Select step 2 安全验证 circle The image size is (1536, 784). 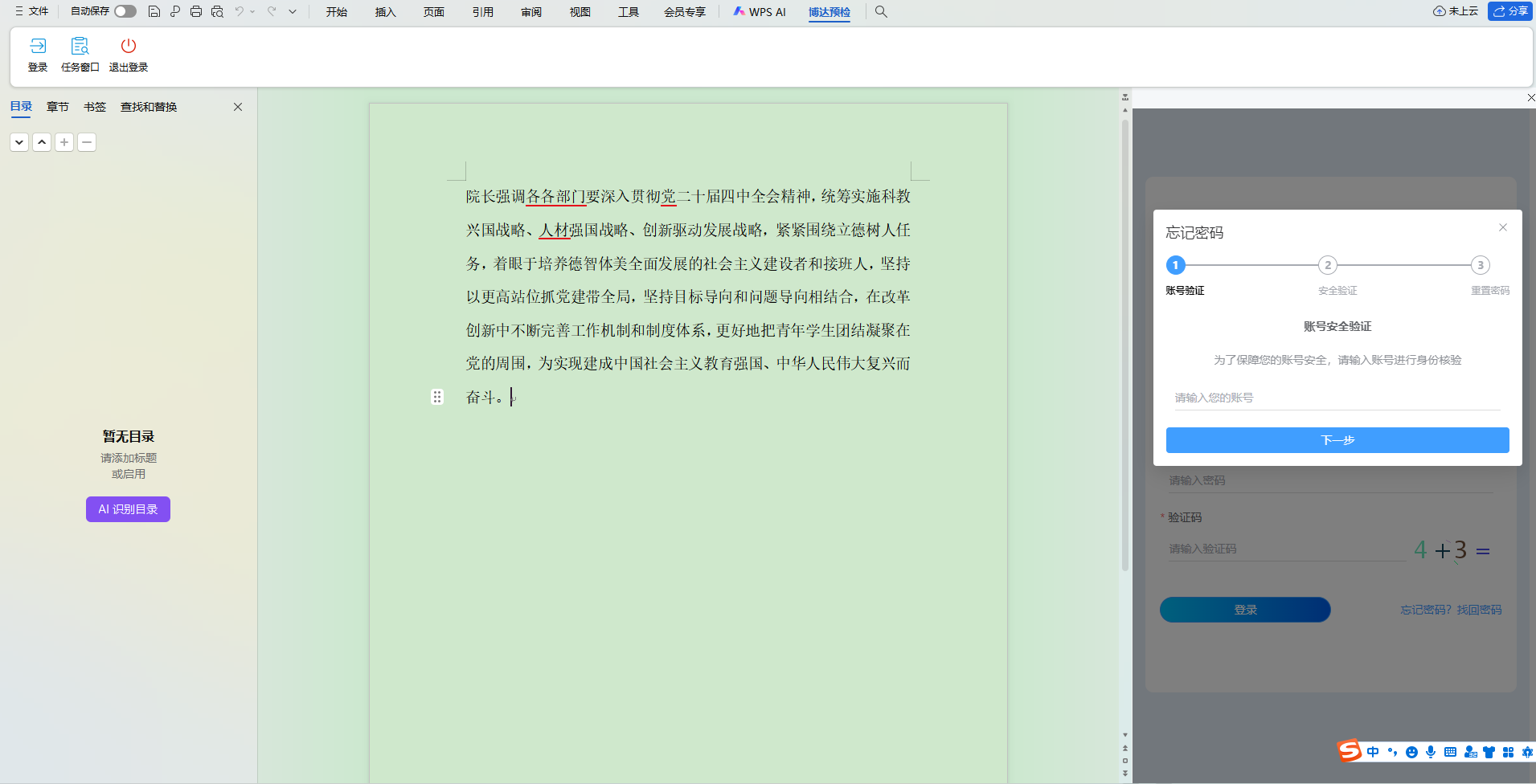1328,265
